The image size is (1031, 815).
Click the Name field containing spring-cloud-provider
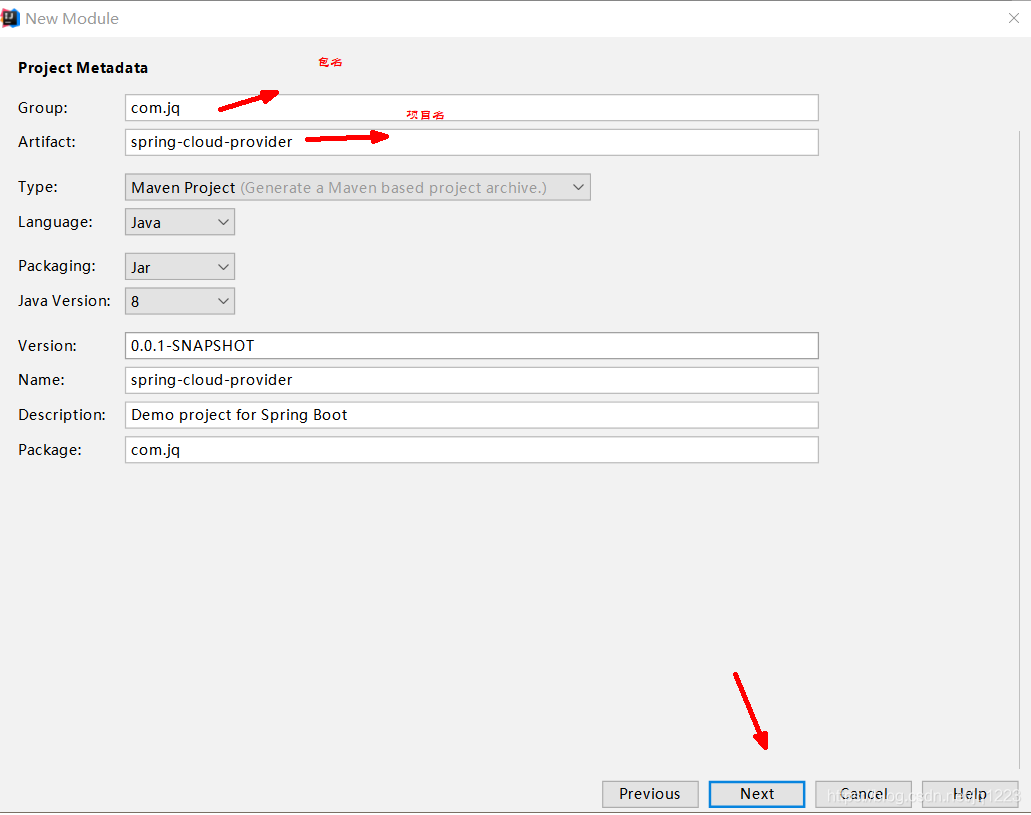coord(471,380)
